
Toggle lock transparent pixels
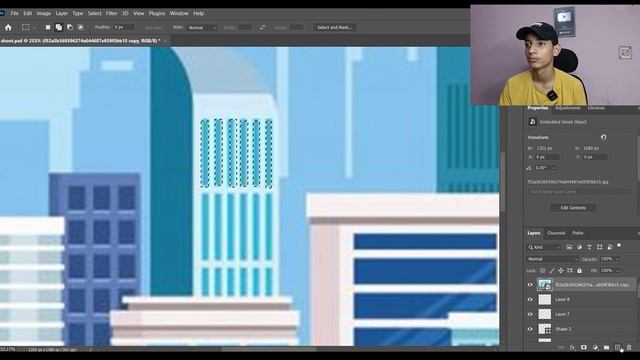(542, 271)
